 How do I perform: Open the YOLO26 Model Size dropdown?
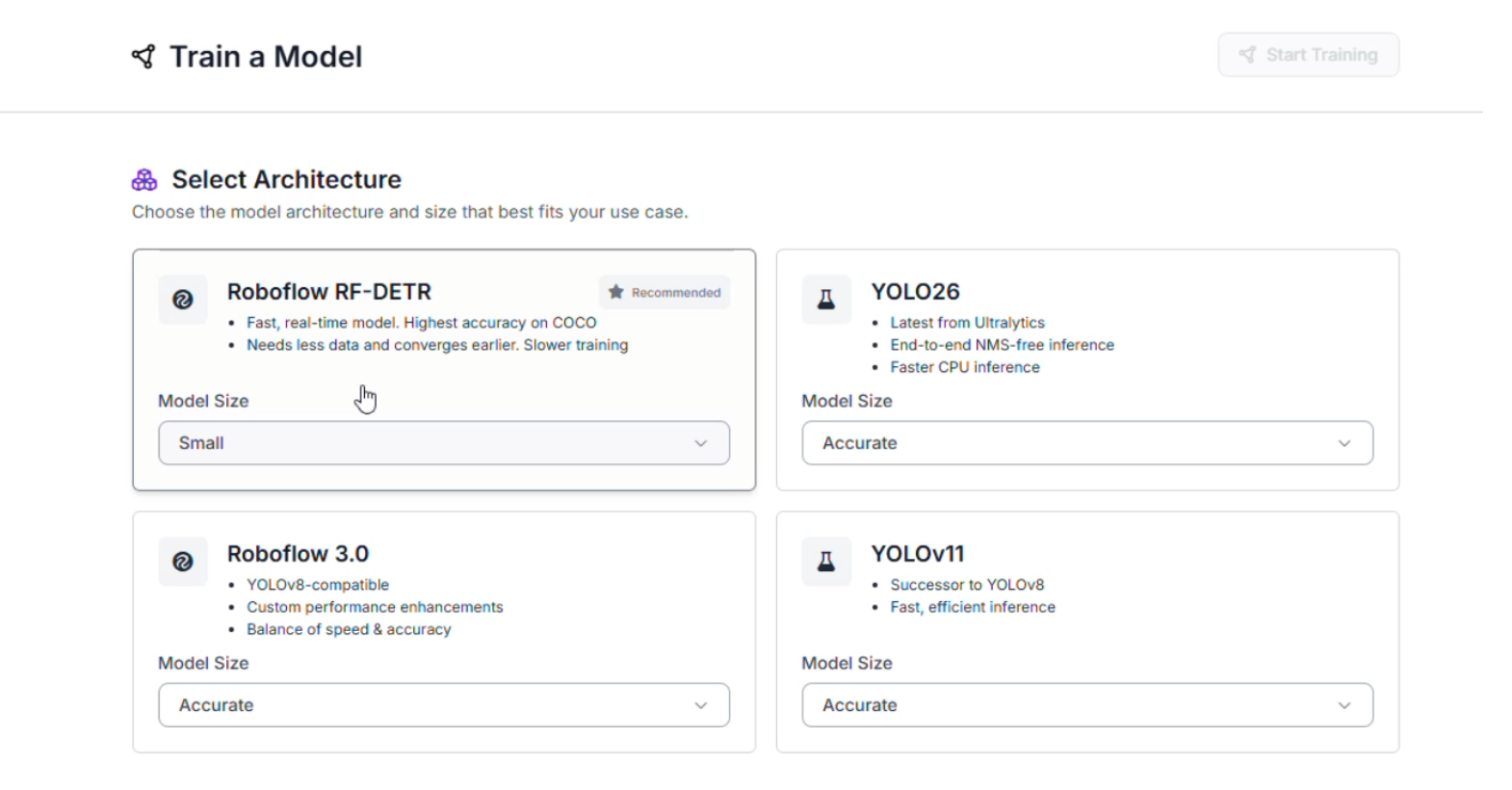1087,443
